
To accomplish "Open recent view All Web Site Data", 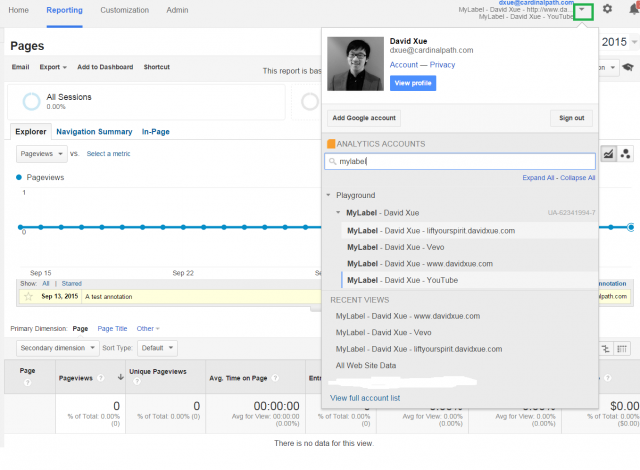I will pos(366,366).
